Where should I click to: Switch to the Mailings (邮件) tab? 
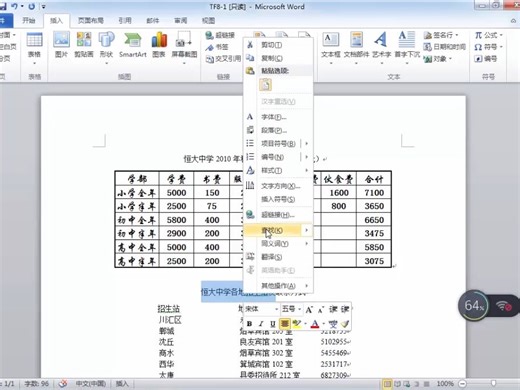[153, 21]
